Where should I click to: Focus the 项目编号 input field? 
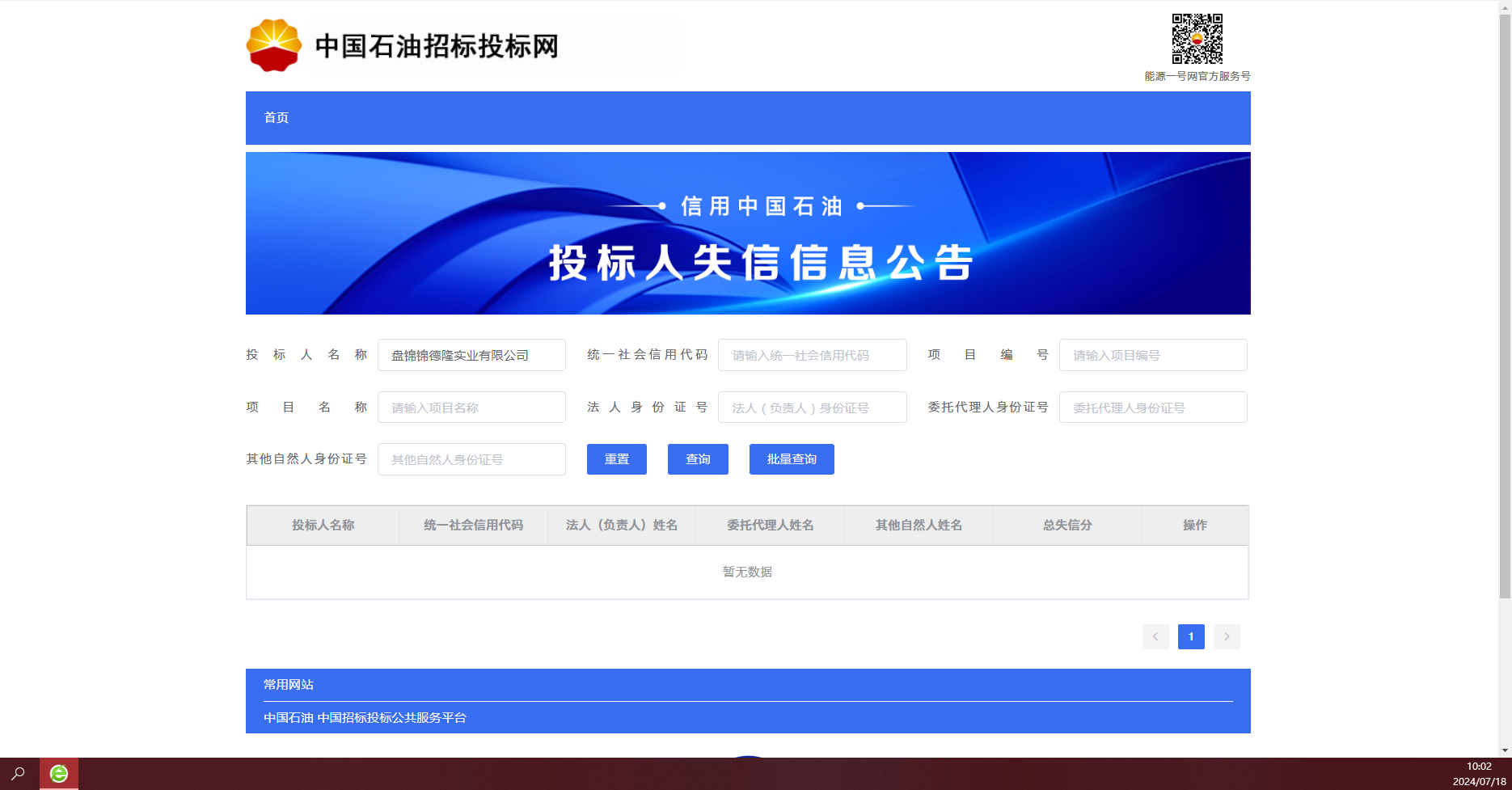1153,355
